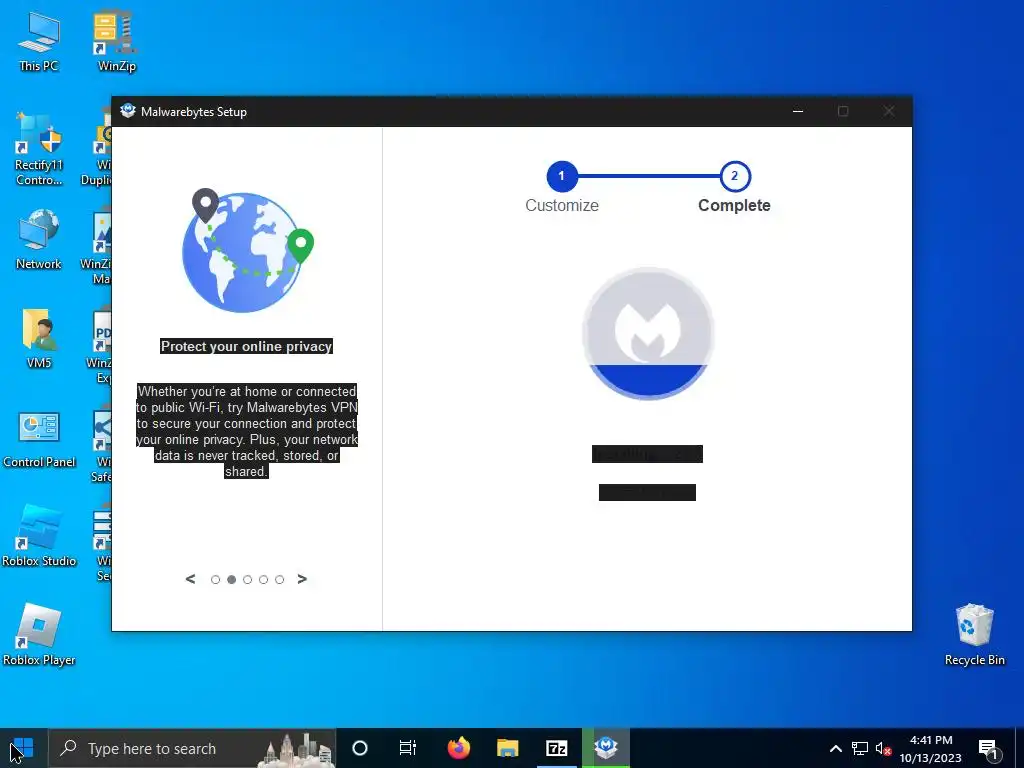The height and width of the screenshot is (768, 1024).
Task: Open Control Panel desktop icon
Action: click(x=39, y=439)
